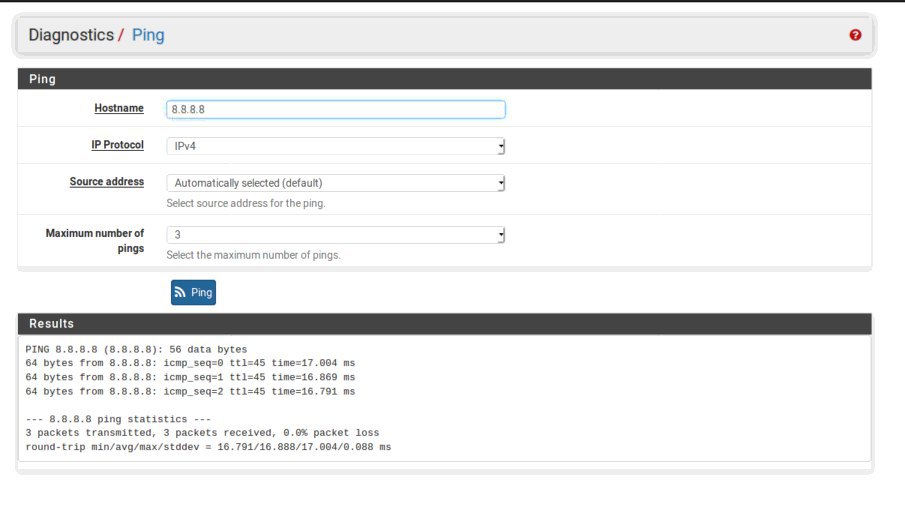Screen dimensions: 905x516
Task: Click the icmp_seq=2 result line
Action: [190, 391]
